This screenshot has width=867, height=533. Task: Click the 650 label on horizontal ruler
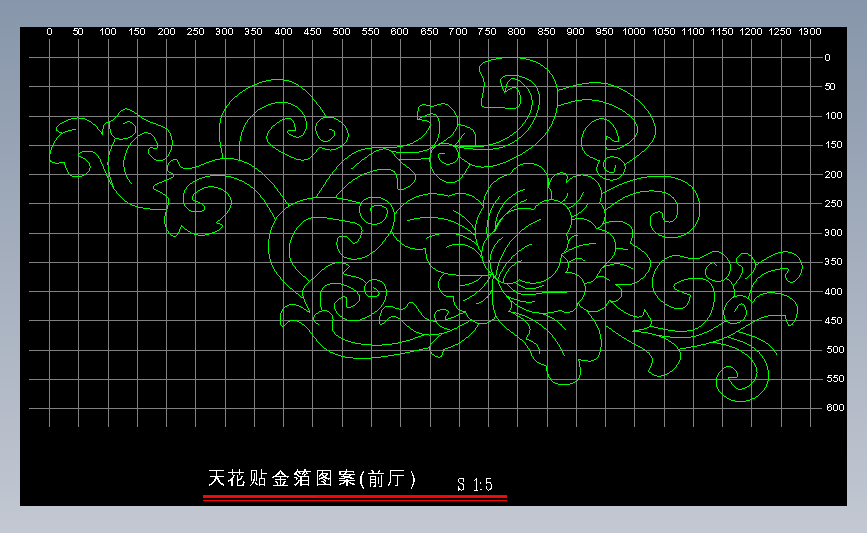(x=429, y=32)
